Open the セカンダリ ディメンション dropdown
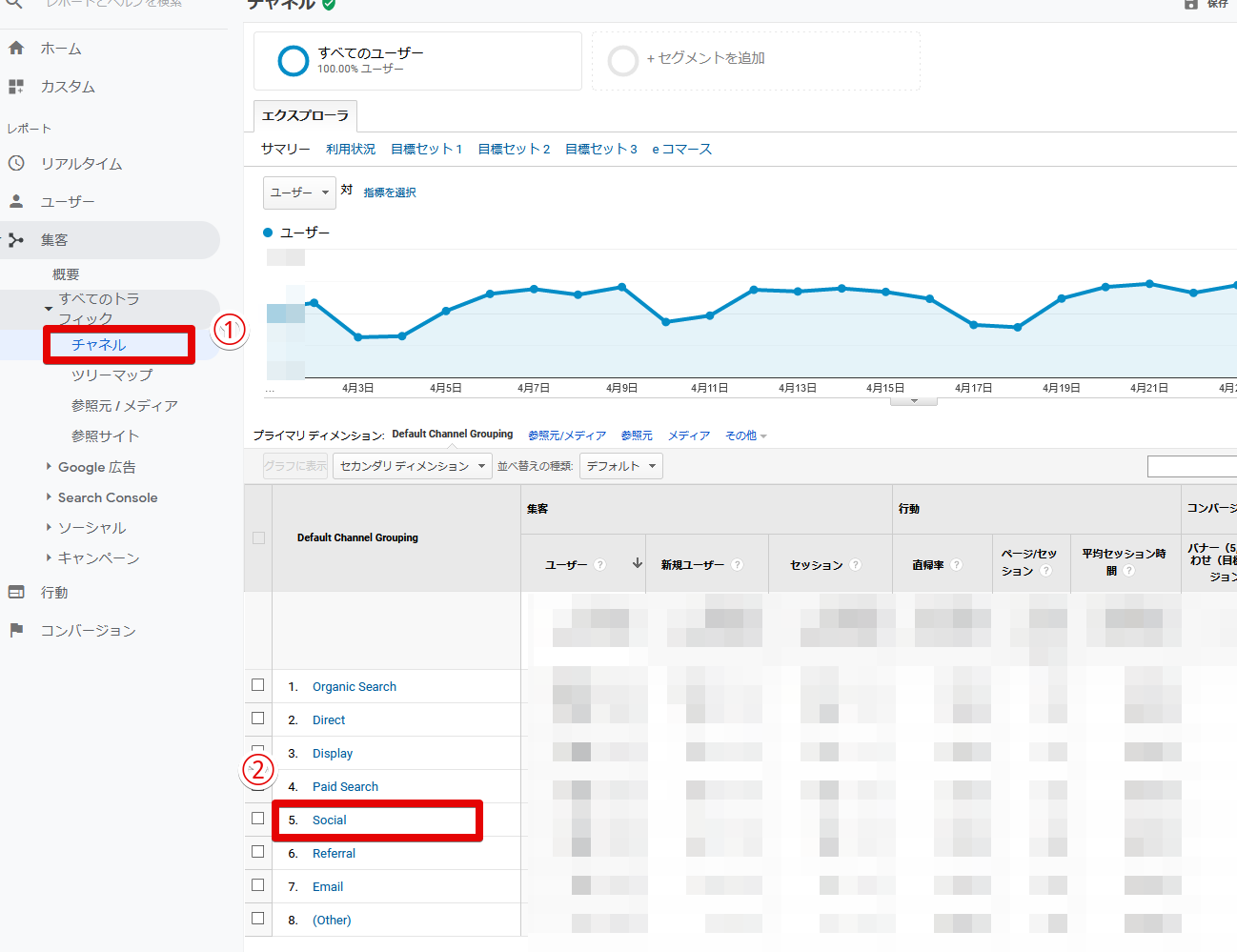Image resolution: width=1237 pixels, height=952 pixels. click(412, 466)
